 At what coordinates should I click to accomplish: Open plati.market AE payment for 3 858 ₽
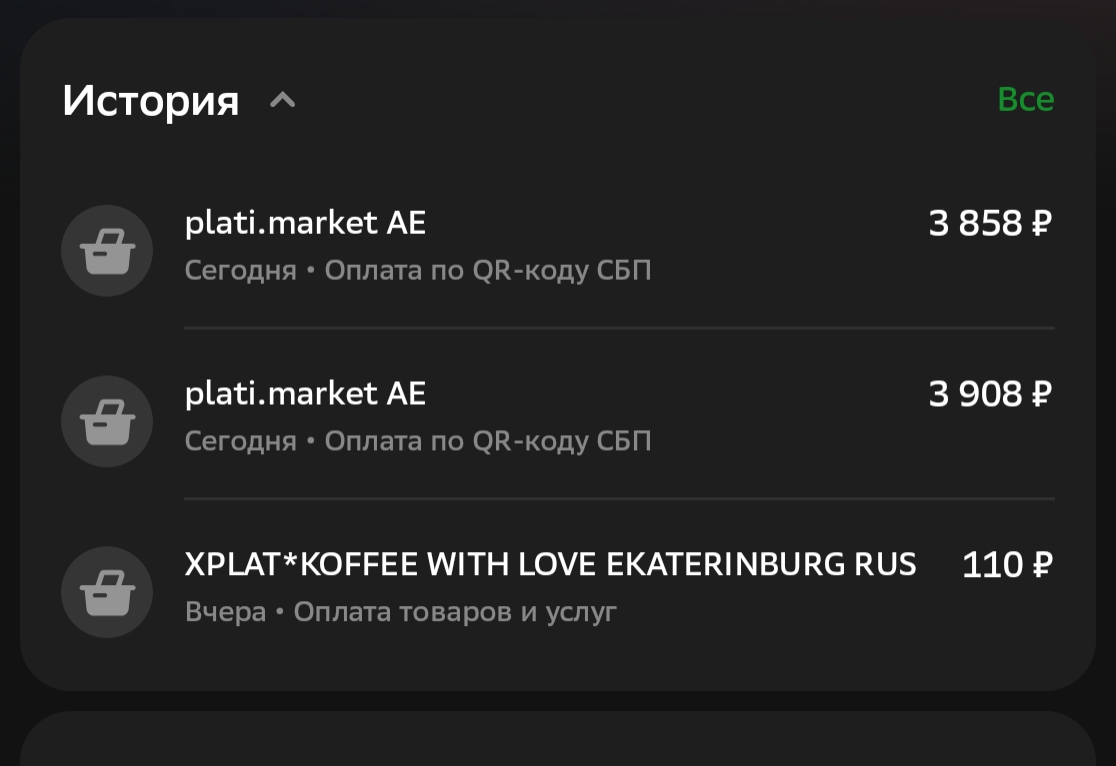pos(305,223)
